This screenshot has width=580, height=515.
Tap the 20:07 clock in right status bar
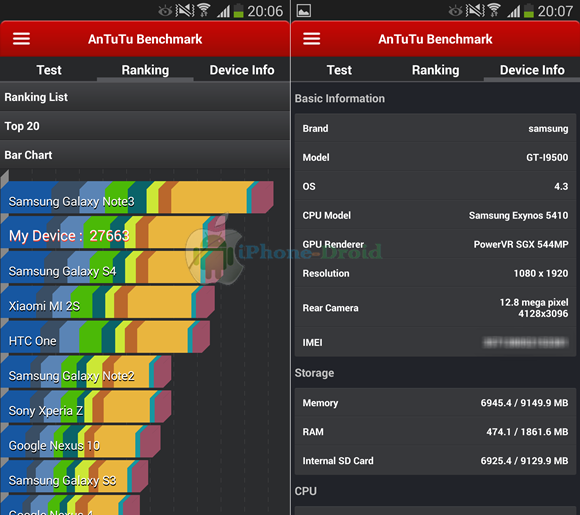(x=555, y=11)
